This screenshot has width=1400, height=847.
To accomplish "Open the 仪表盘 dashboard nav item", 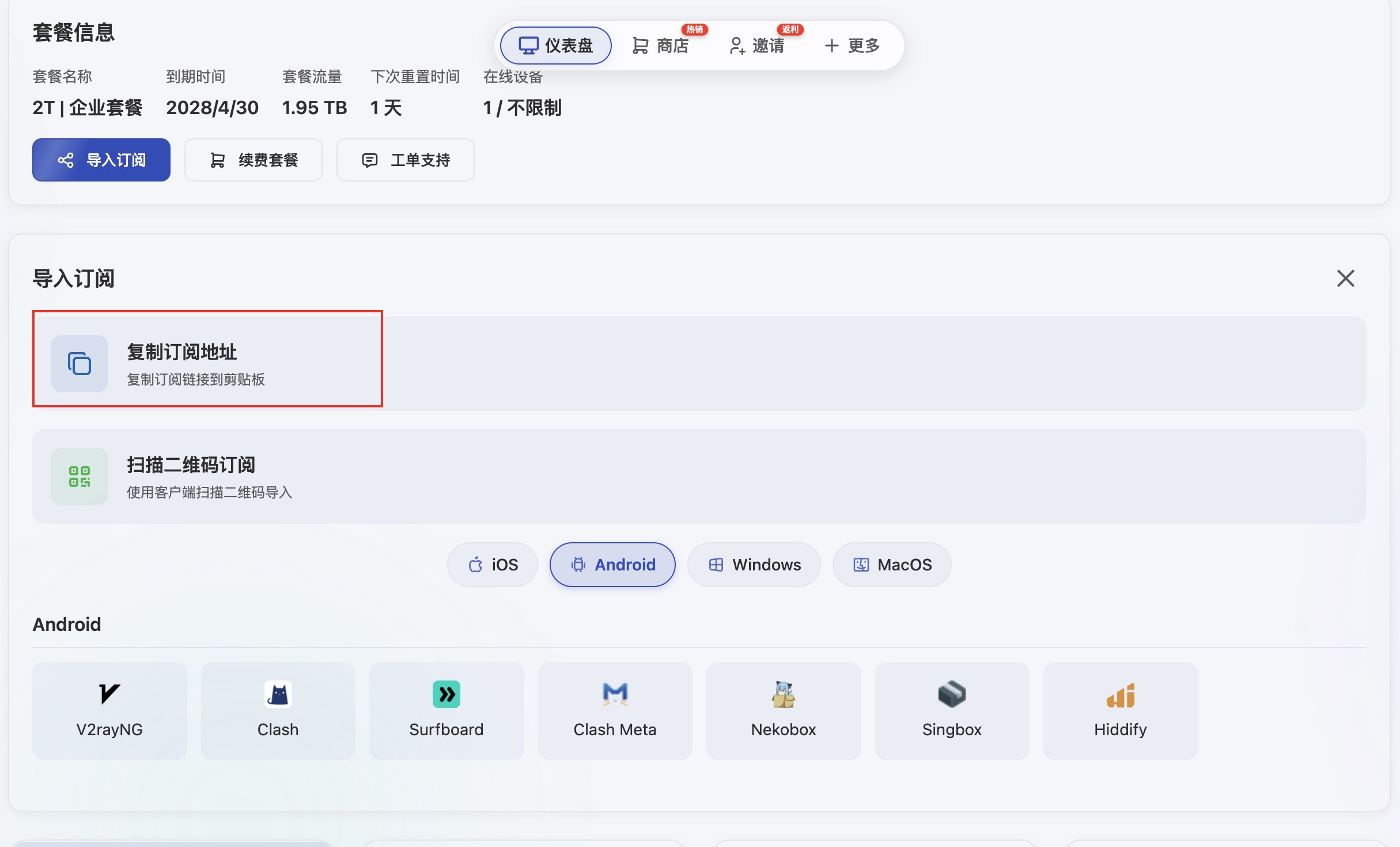I will click(x=555, y=46).
